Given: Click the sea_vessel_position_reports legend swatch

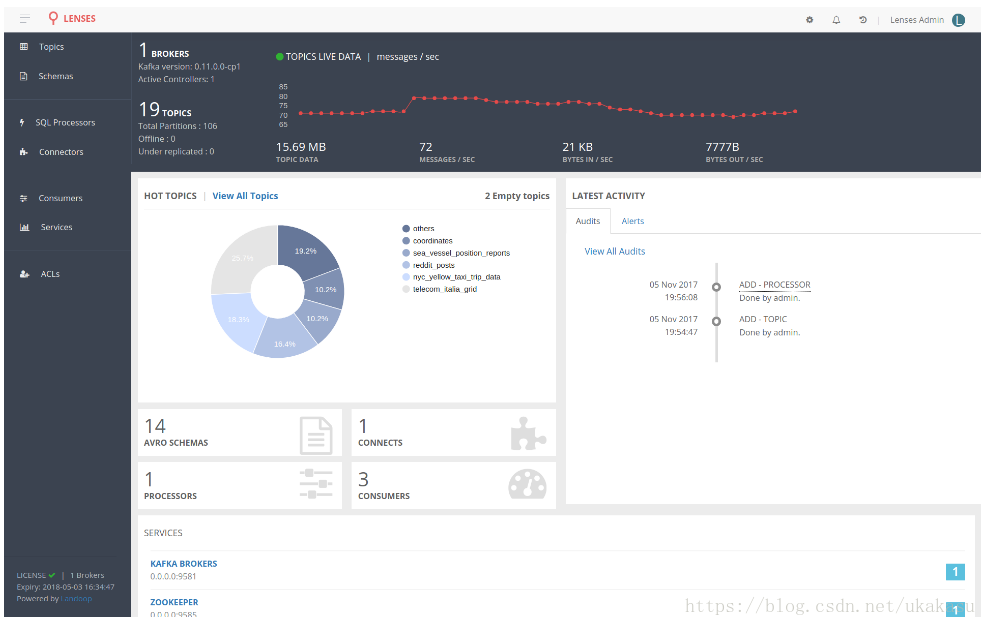Looking at the screenshot, I should 406,253.
